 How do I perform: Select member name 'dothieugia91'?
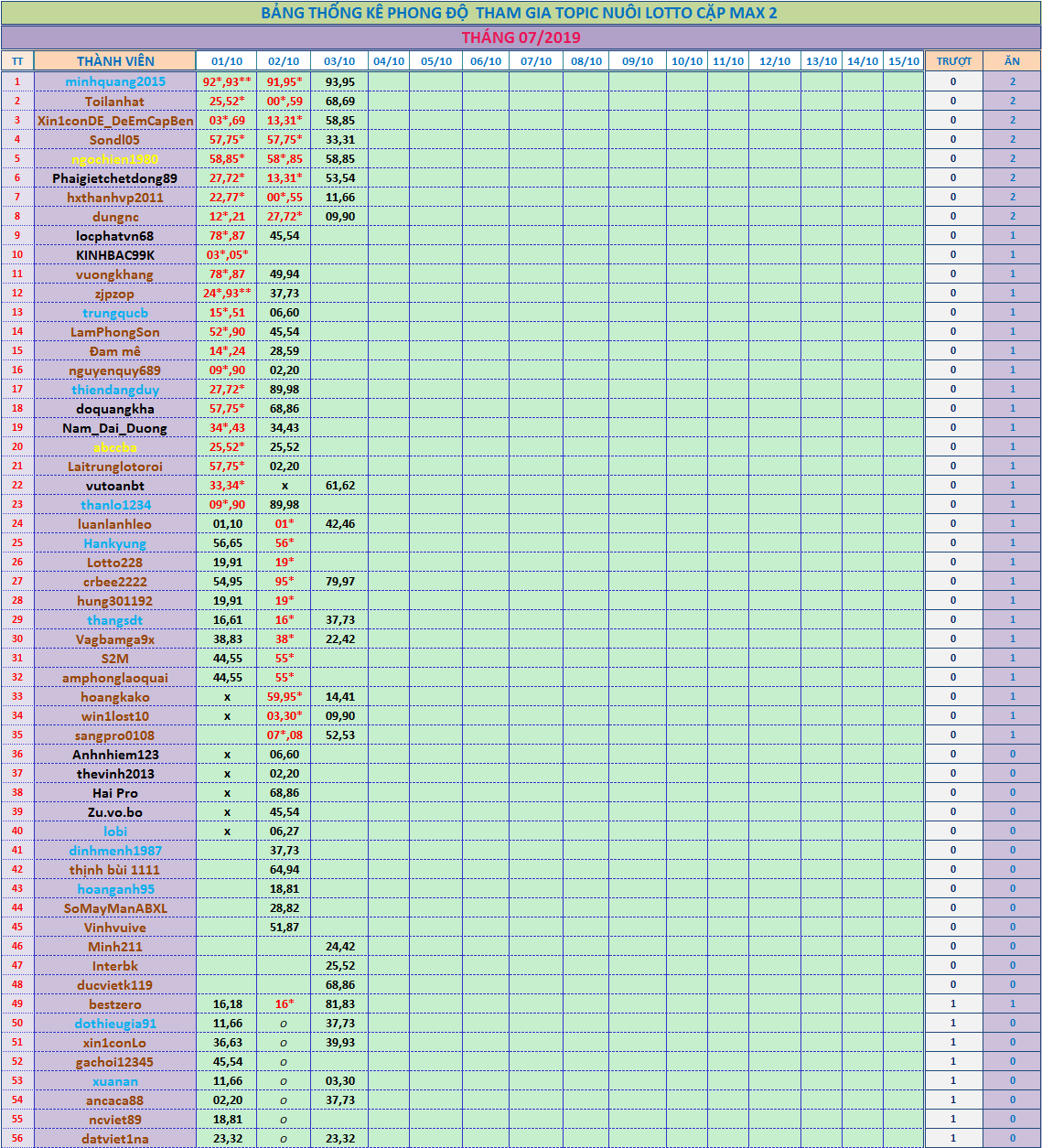pyautogui.click(x=115, y=1023)
